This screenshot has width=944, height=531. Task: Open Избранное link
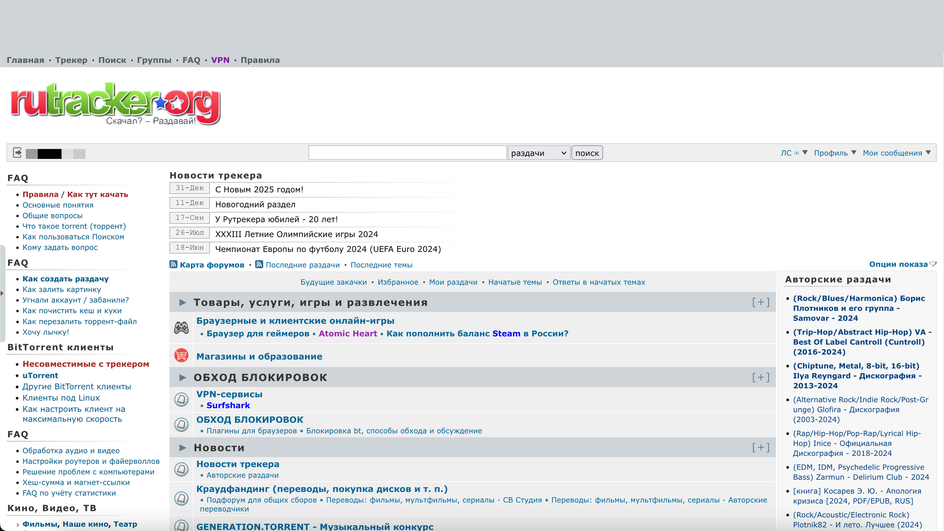[397, 282]
